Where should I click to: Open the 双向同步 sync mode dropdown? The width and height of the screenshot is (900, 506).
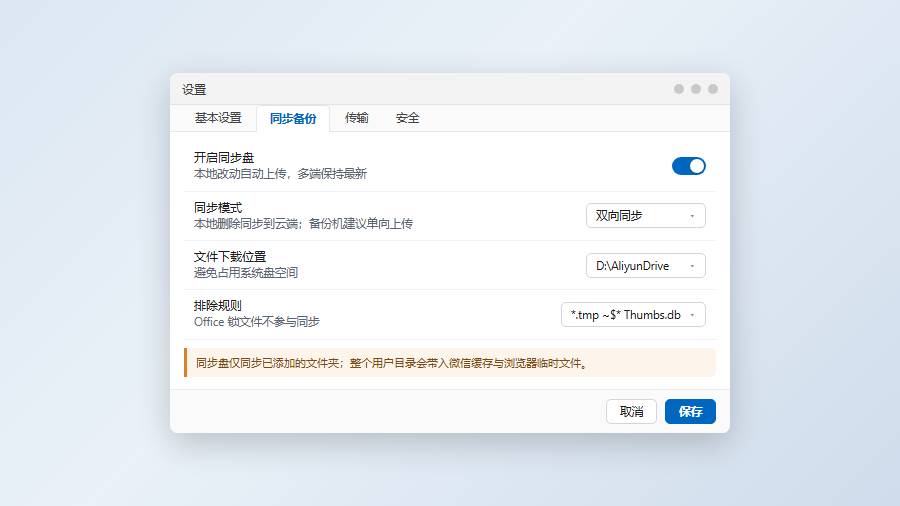(x=645, y=216)
